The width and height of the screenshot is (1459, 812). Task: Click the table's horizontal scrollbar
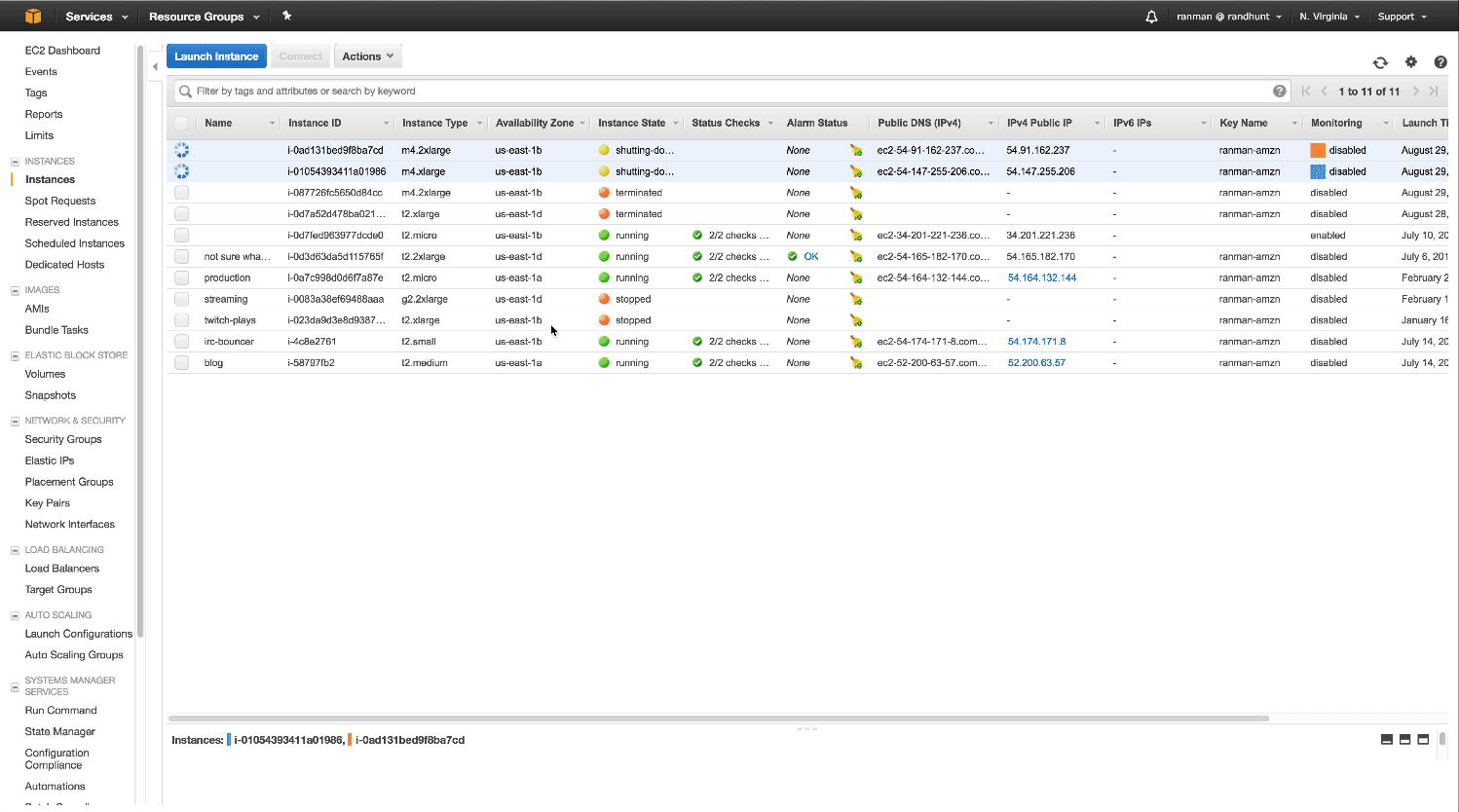pos(719,719)
